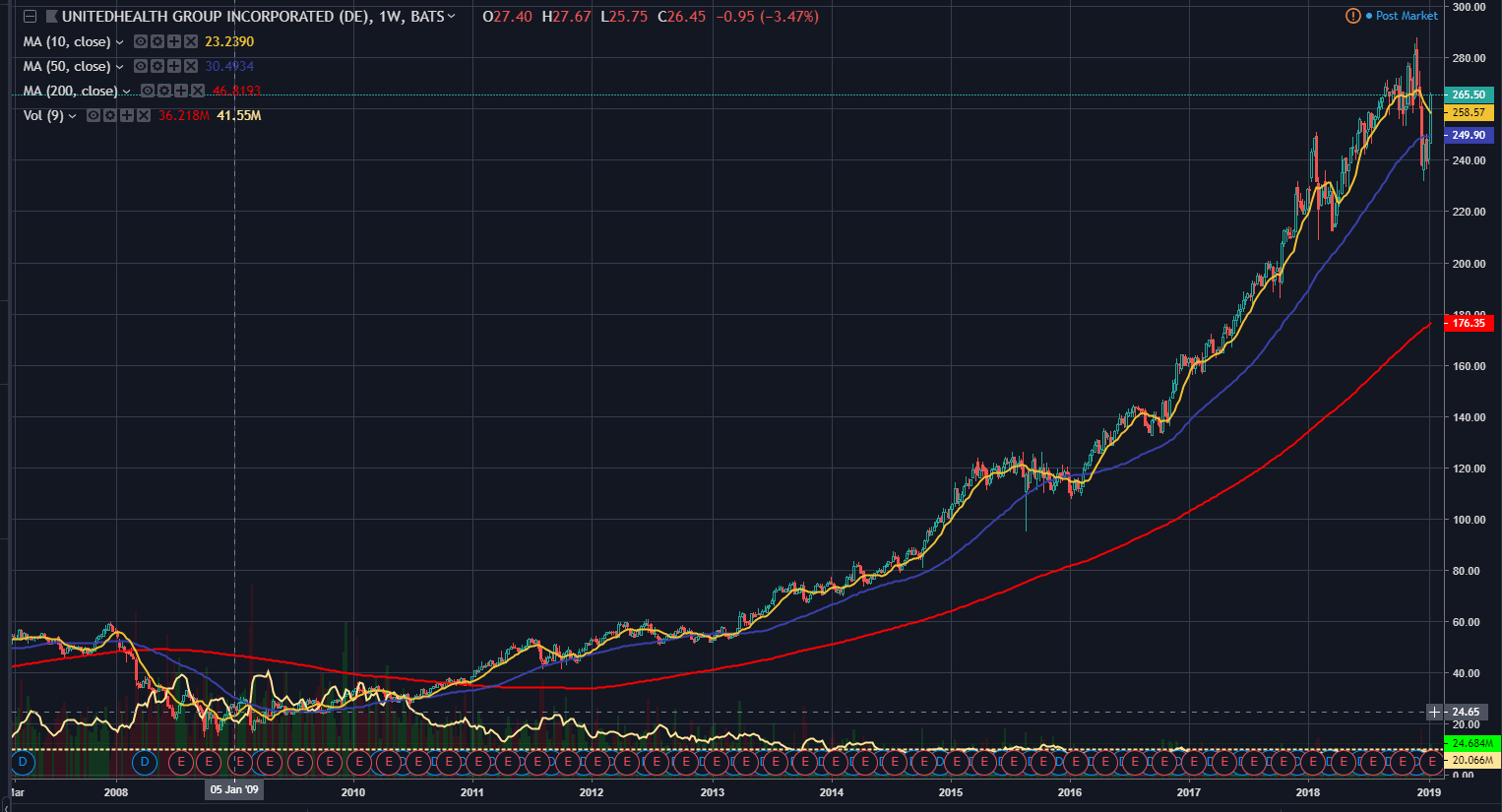The width and height of the screenshot is (1502, 812).
Task: Remove the Vol (9) indicator with X
Action: 144,115
